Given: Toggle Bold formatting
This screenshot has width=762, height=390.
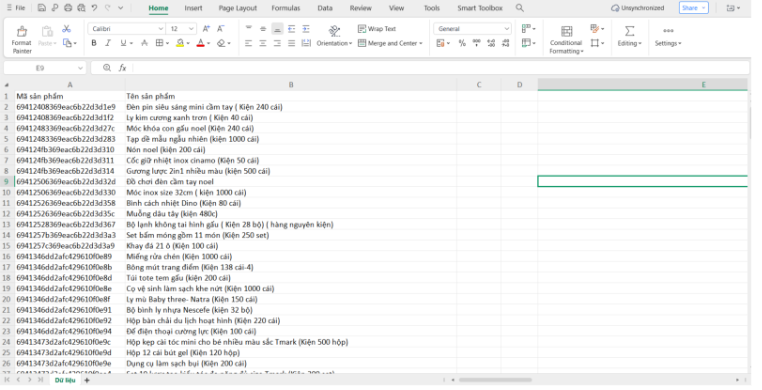Looking at the screenshot, I should coord(94,43).
